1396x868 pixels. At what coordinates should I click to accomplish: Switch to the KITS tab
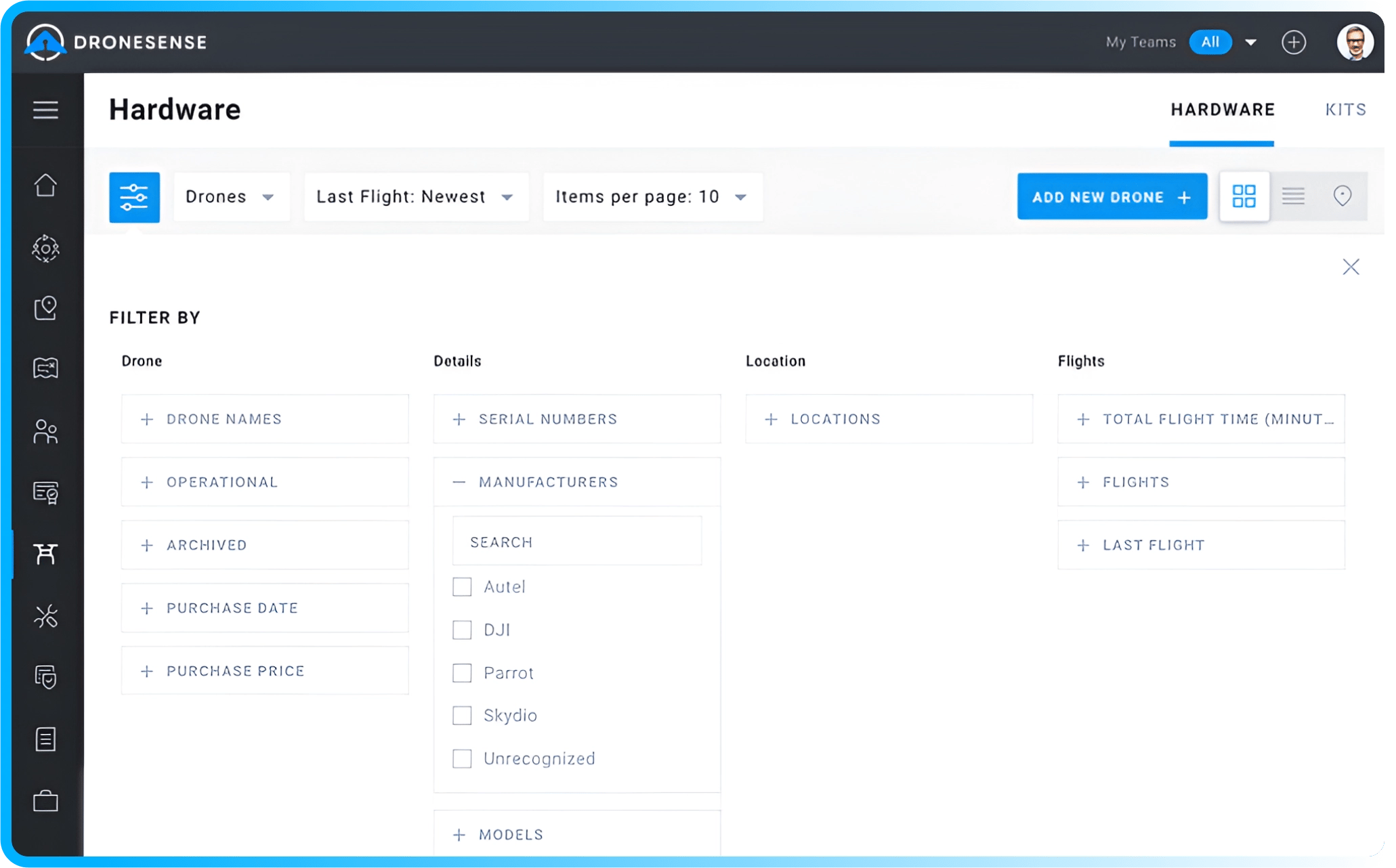click(x=1345, y=109)
